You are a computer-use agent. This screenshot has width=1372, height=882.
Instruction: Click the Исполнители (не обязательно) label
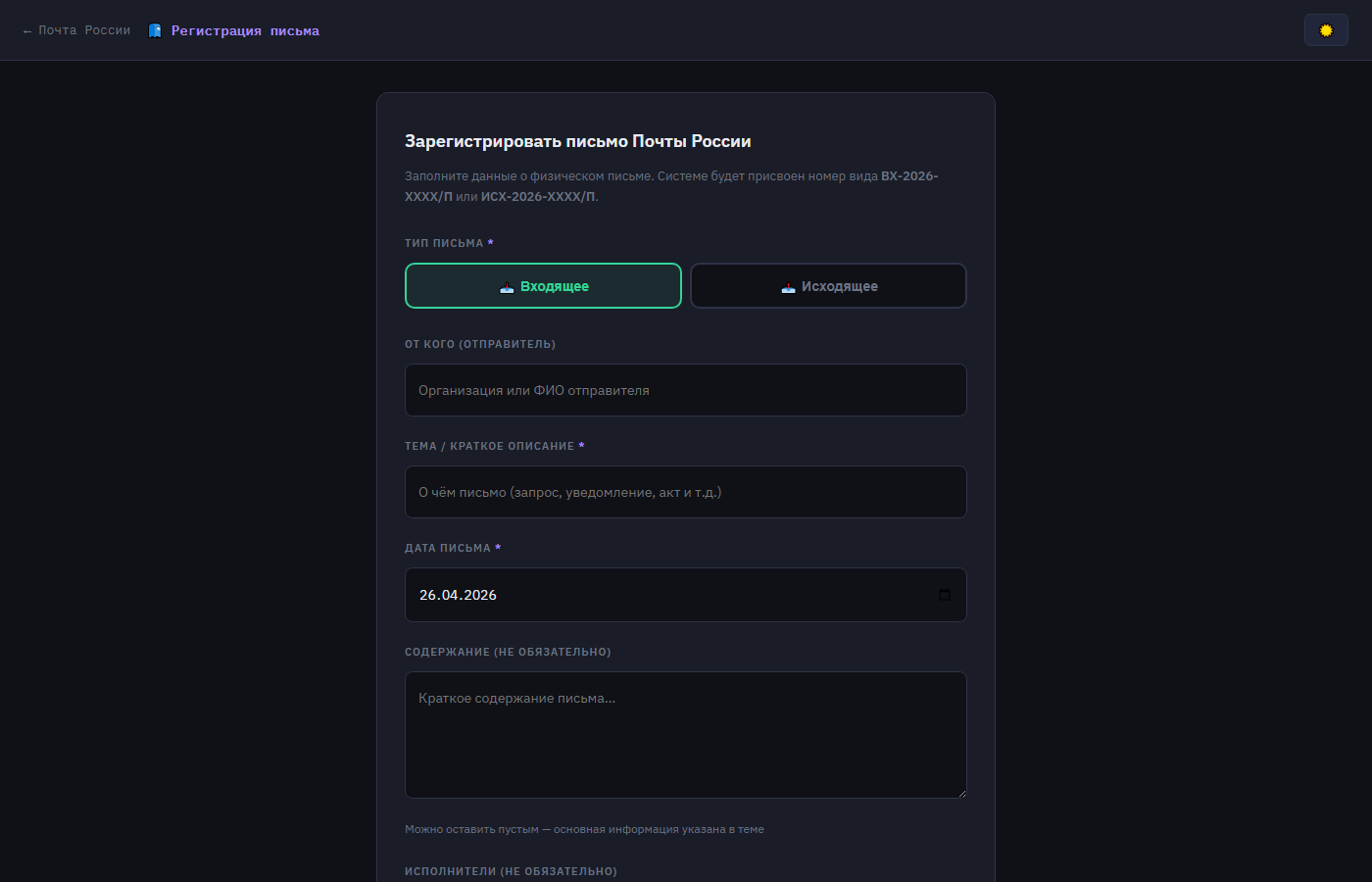point(511,871)
